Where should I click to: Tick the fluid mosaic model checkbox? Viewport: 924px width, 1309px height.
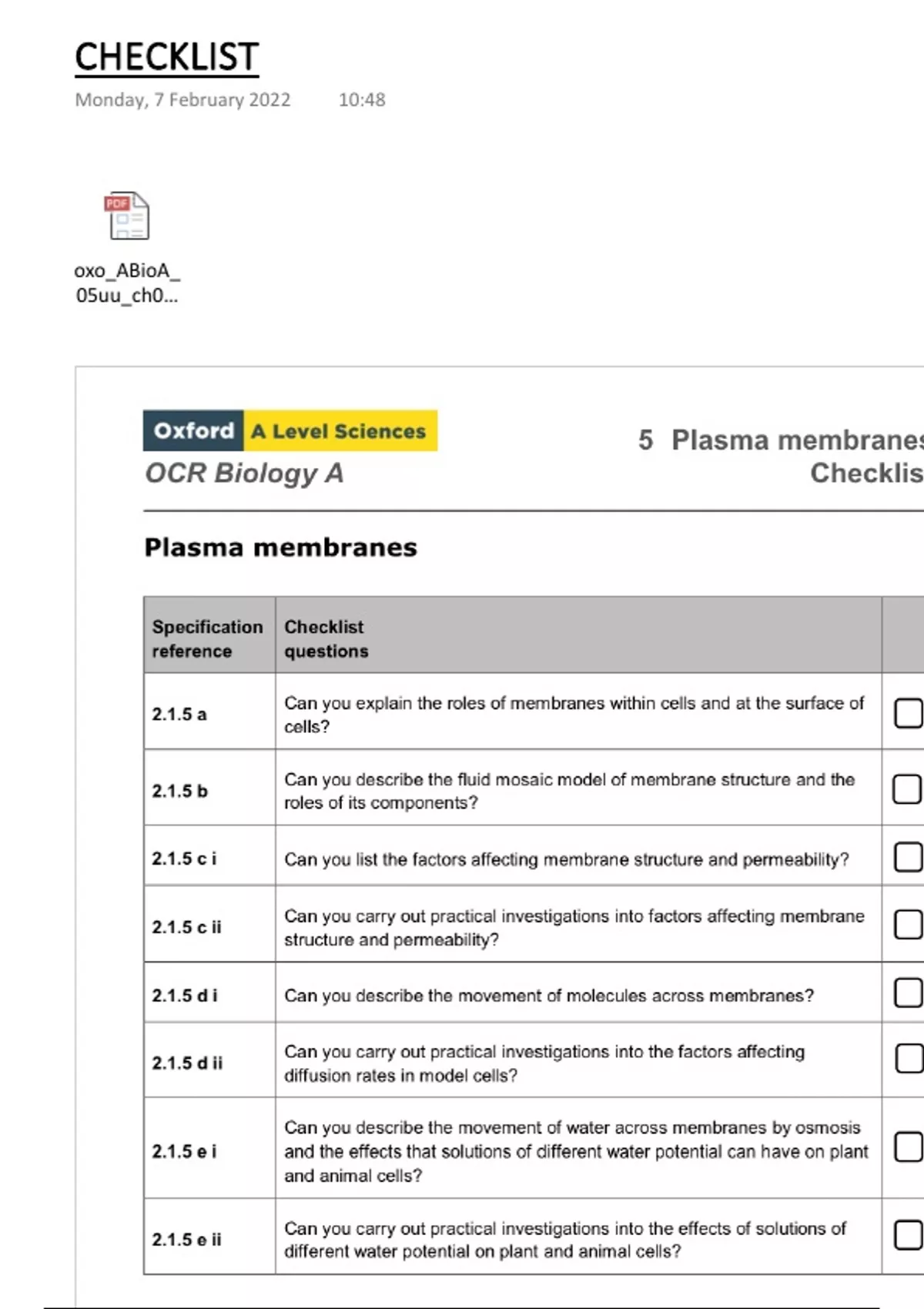pos(907,789)
